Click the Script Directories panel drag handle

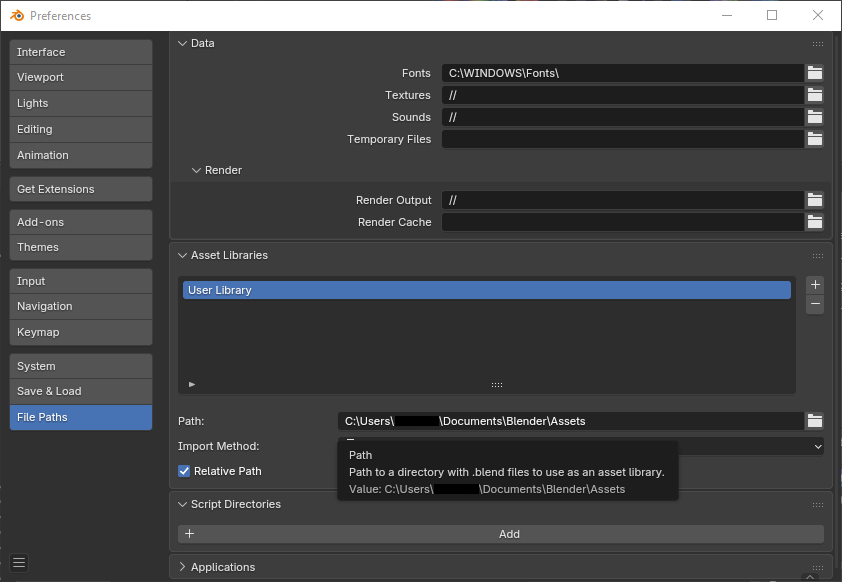pos(817,505)
